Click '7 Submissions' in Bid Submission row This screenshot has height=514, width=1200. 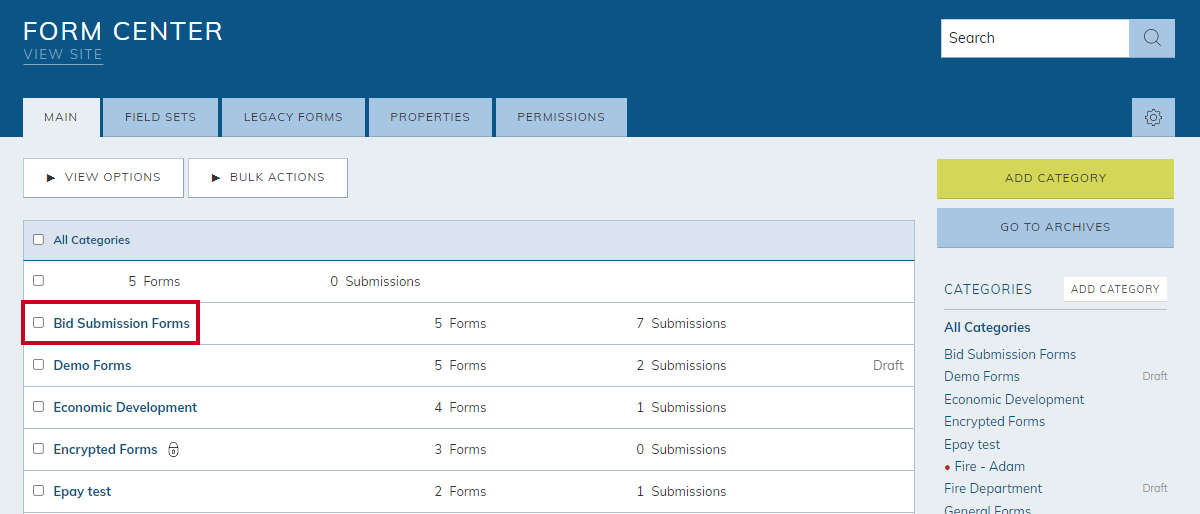681,323
